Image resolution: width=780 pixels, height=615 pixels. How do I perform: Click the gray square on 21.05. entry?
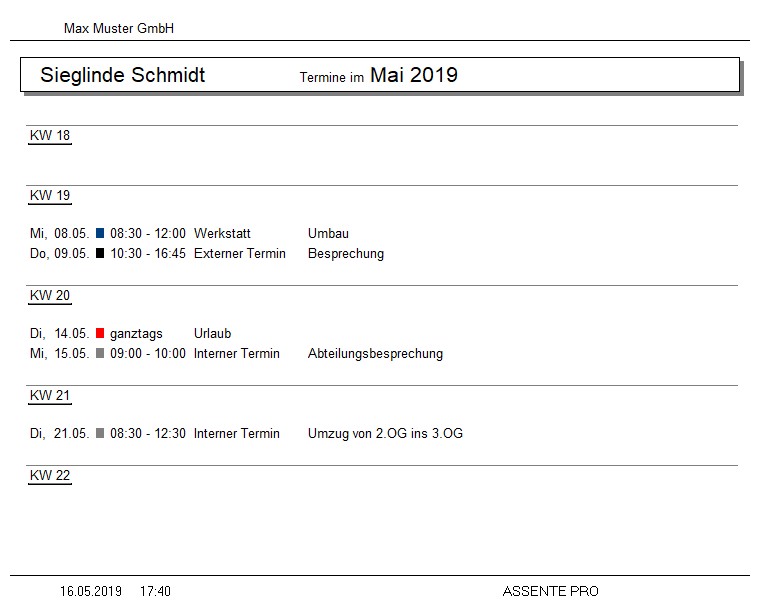pos(100,433)
